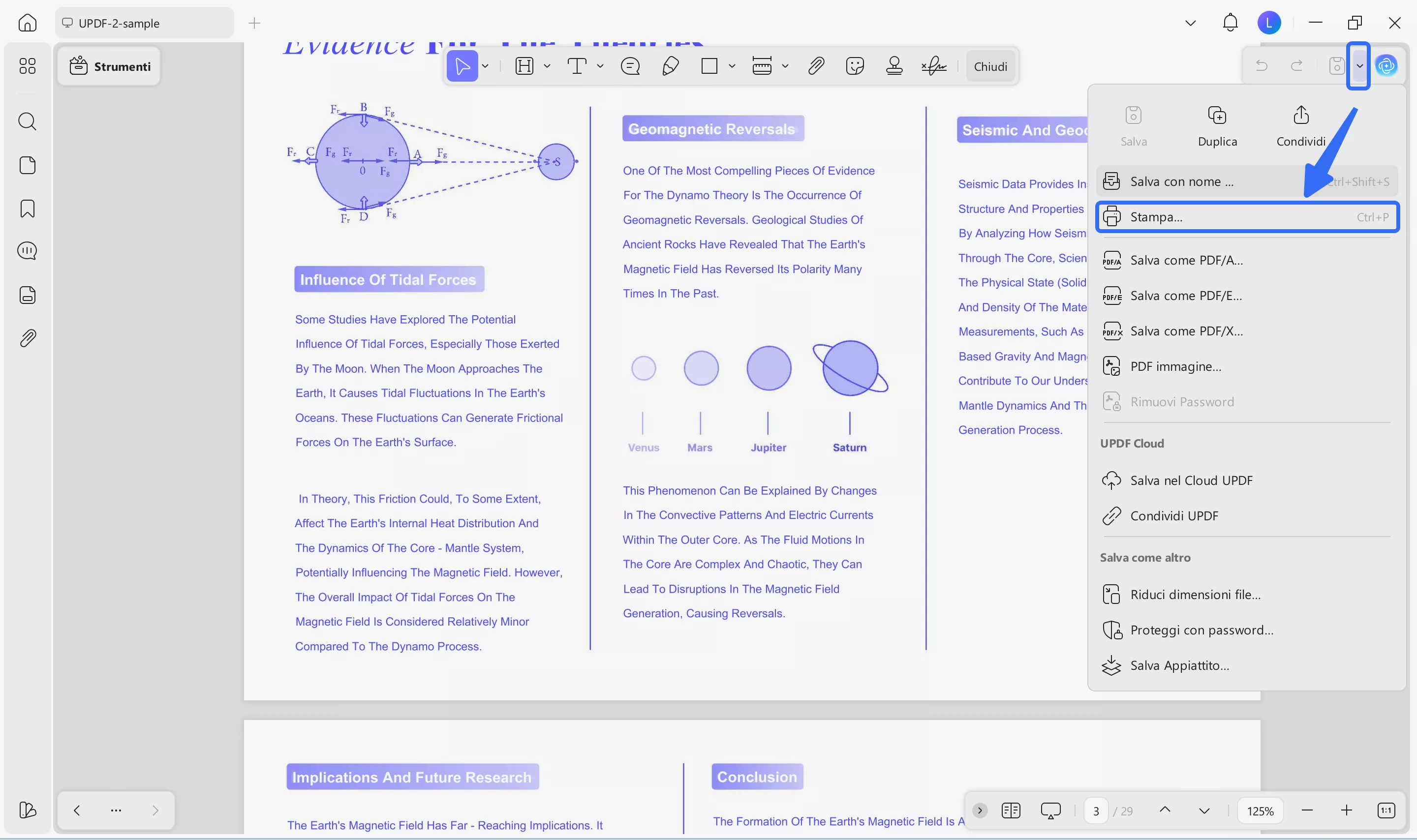
Task: Click the page number input field
Action: tap(1096, 810)
